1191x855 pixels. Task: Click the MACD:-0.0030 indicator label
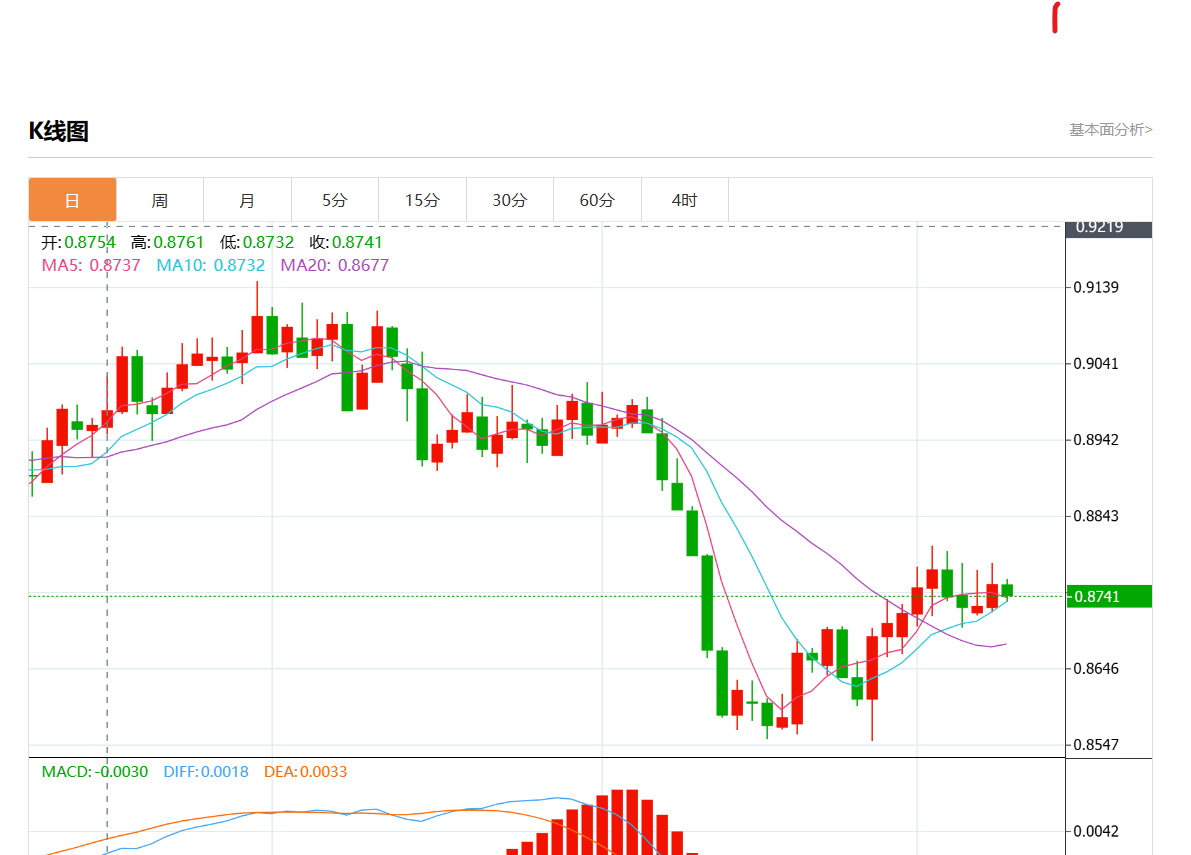tap(95, 771)
